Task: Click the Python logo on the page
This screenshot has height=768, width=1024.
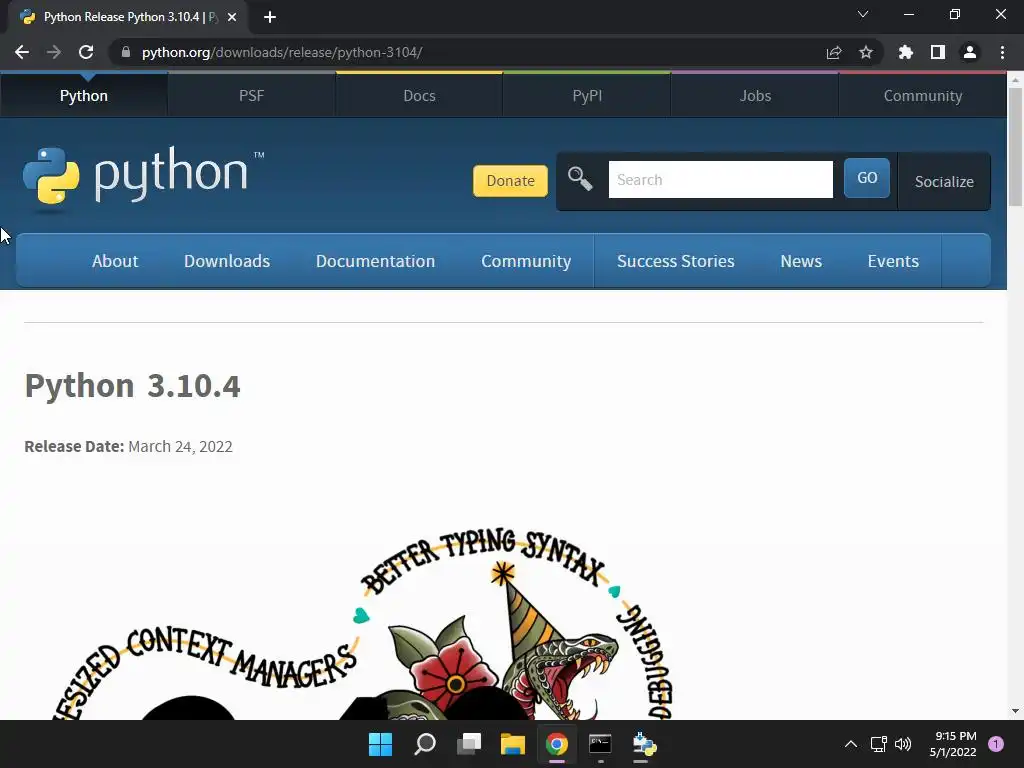Action: tap(144, 178)
